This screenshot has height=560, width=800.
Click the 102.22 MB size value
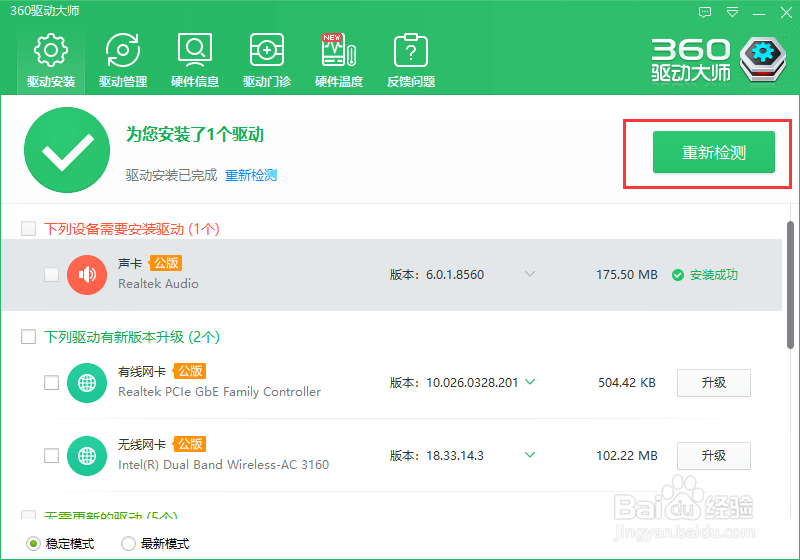click(x=627, y=455)
